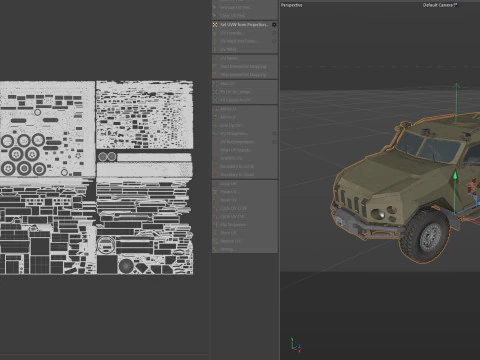Apply Mirror U command
Viewport: 480px width, 360px height.
coord(245,109)
